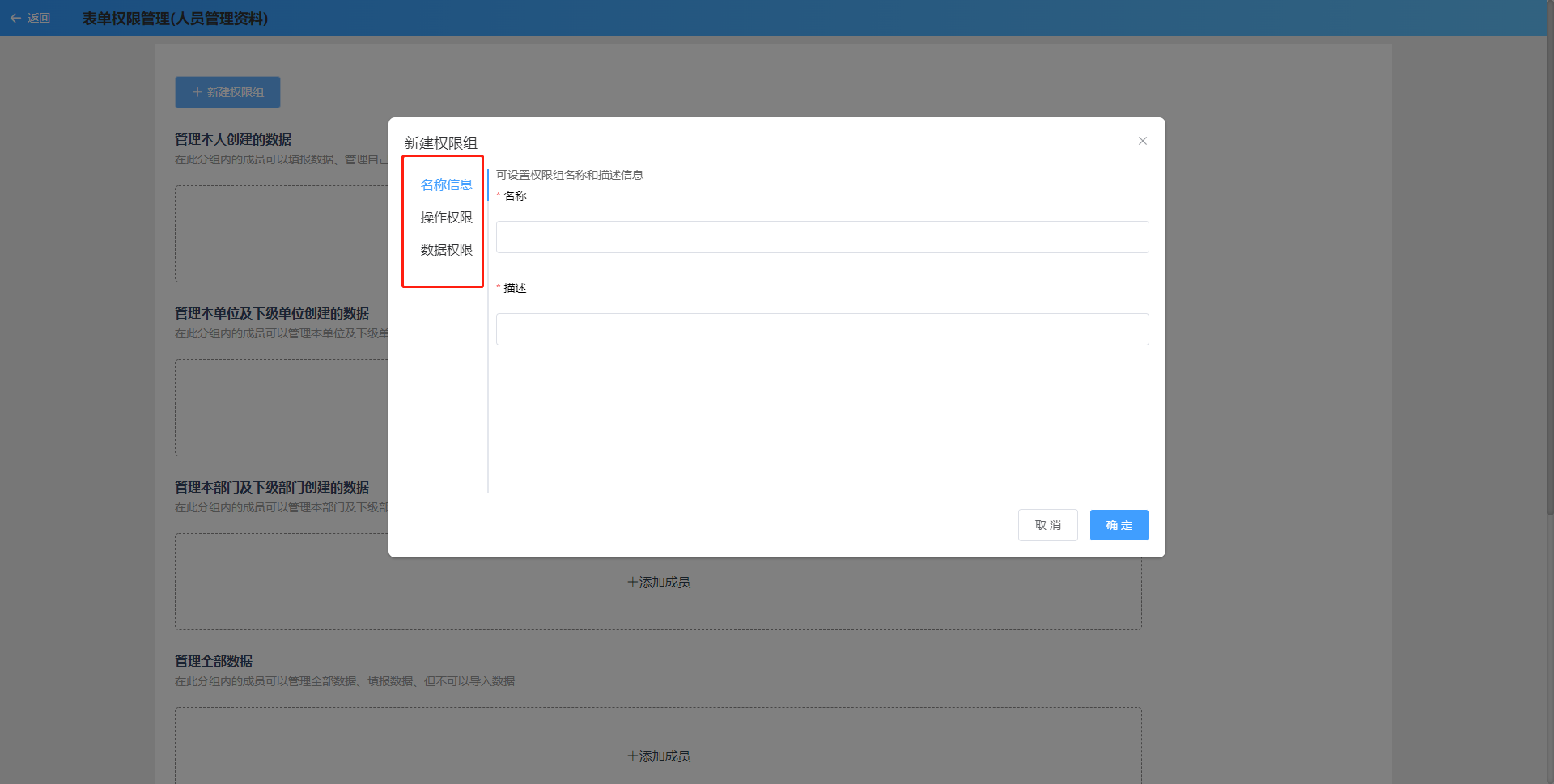This screenshot has width=1554, height=784.
Task: Click the 新建权限组 button in background page
Action: click(x=227, y=92)
